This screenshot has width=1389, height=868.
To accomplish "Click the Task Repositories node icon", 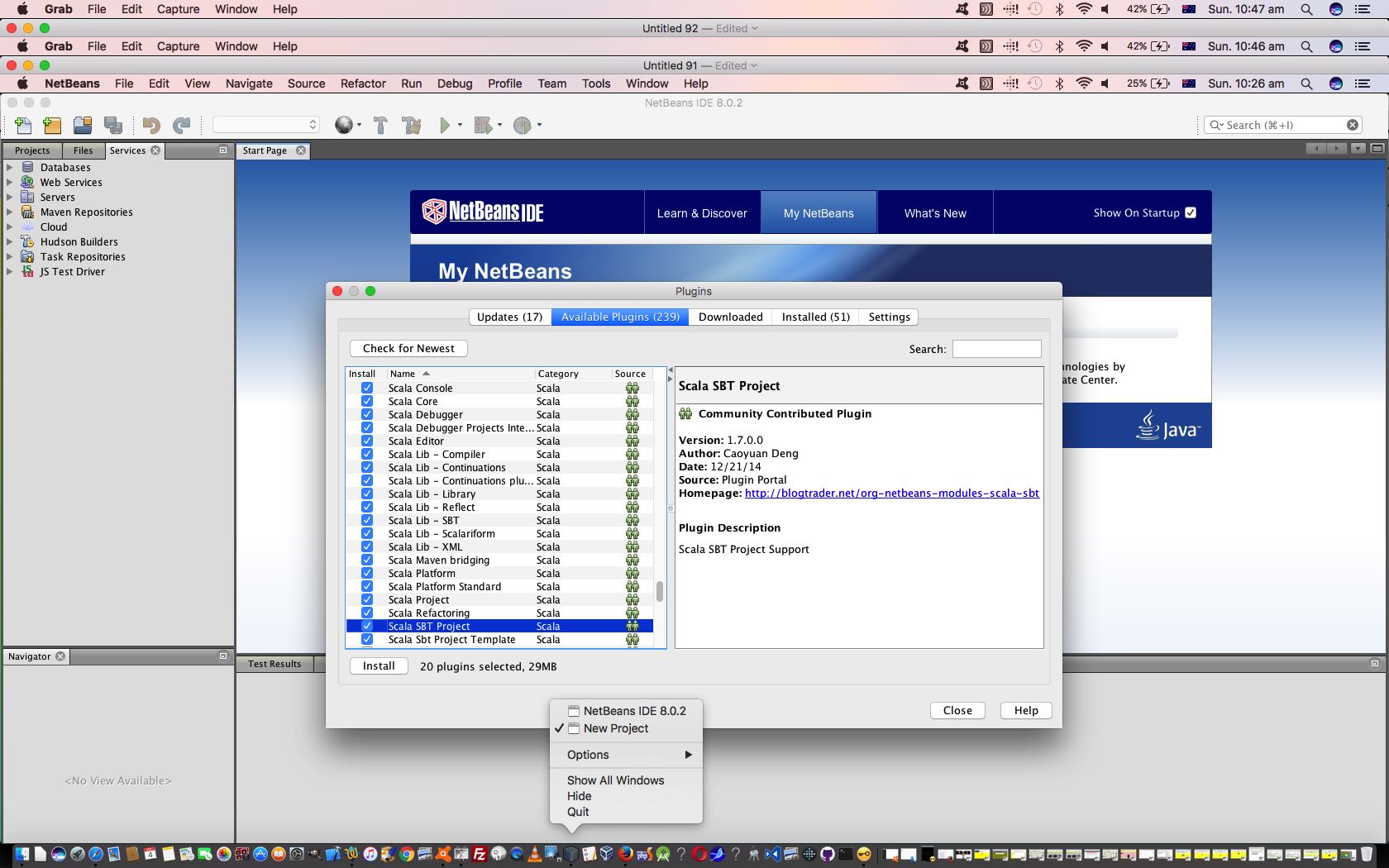I will point(27,256).
